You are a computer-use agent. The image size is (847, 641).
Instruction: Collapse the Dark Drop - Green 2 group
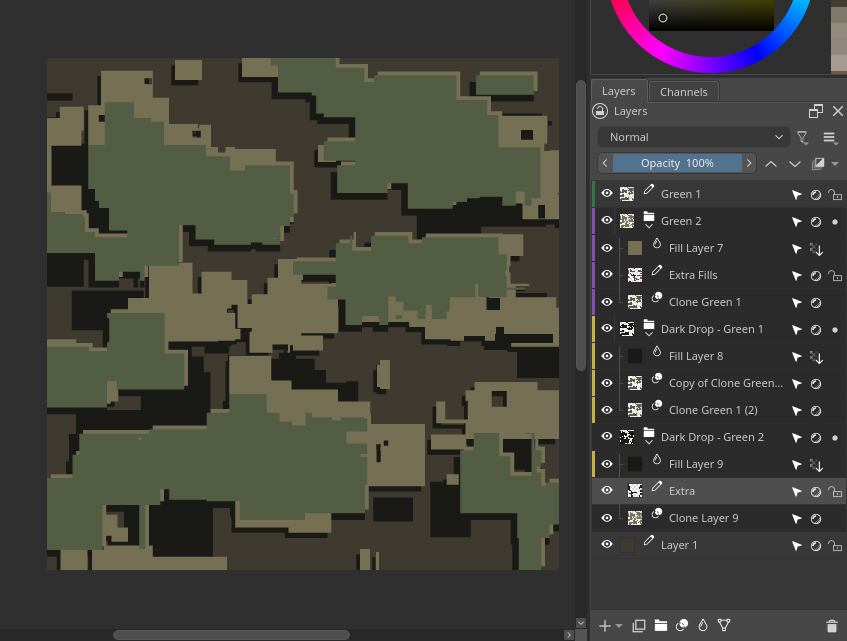[x=648, y=442]
